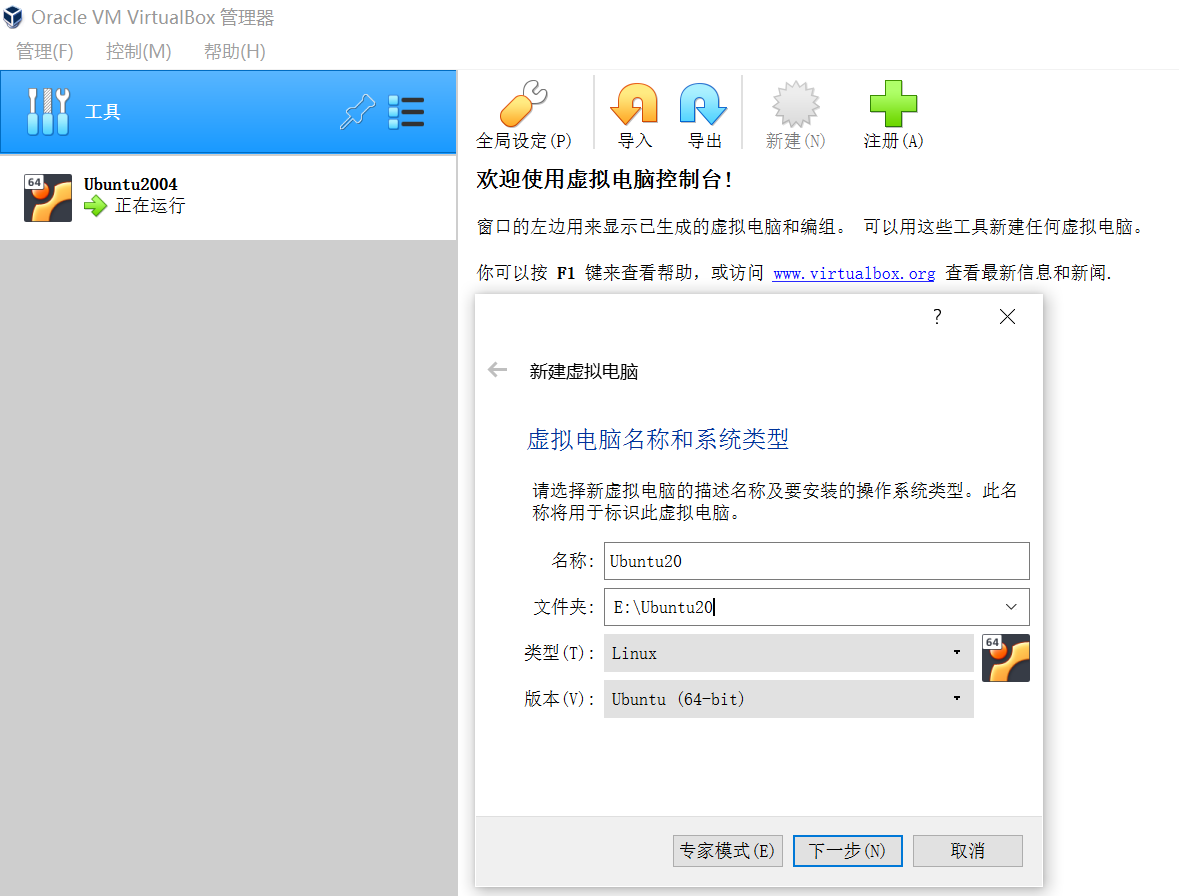Click the 欢迎使用虚拟电脑控制台 heading
This screenshot has height=896, width=1179.
click(x=605, y=180)
